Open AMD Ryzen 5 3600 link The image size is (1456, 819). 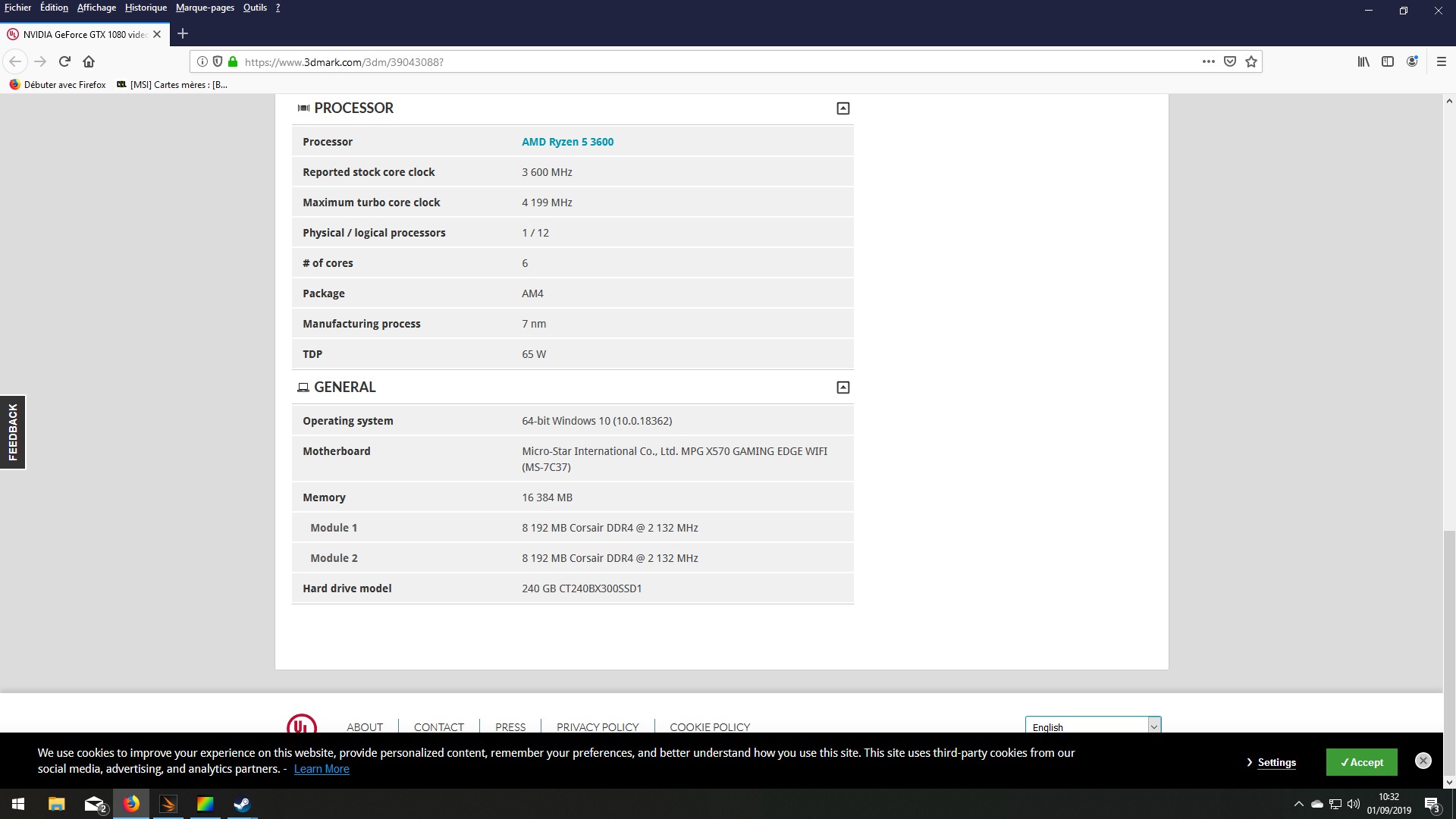pos(567,142)
